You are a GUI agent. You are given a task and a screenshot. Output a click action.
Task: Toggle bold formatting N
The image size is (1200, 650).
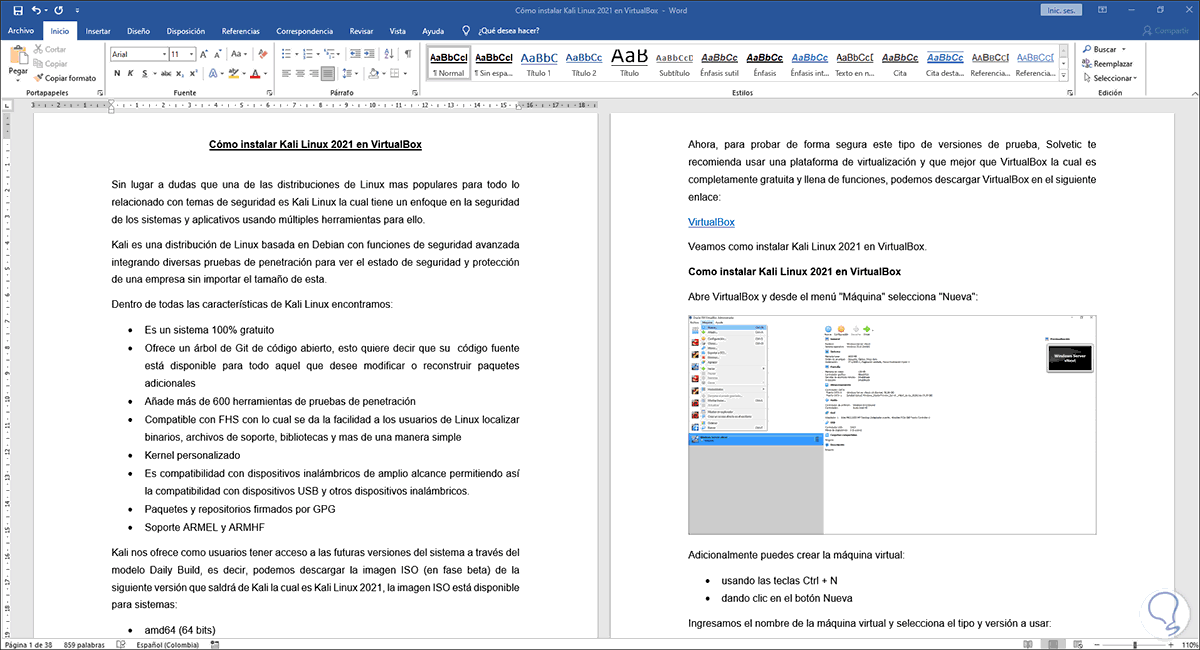coord(117,74)
